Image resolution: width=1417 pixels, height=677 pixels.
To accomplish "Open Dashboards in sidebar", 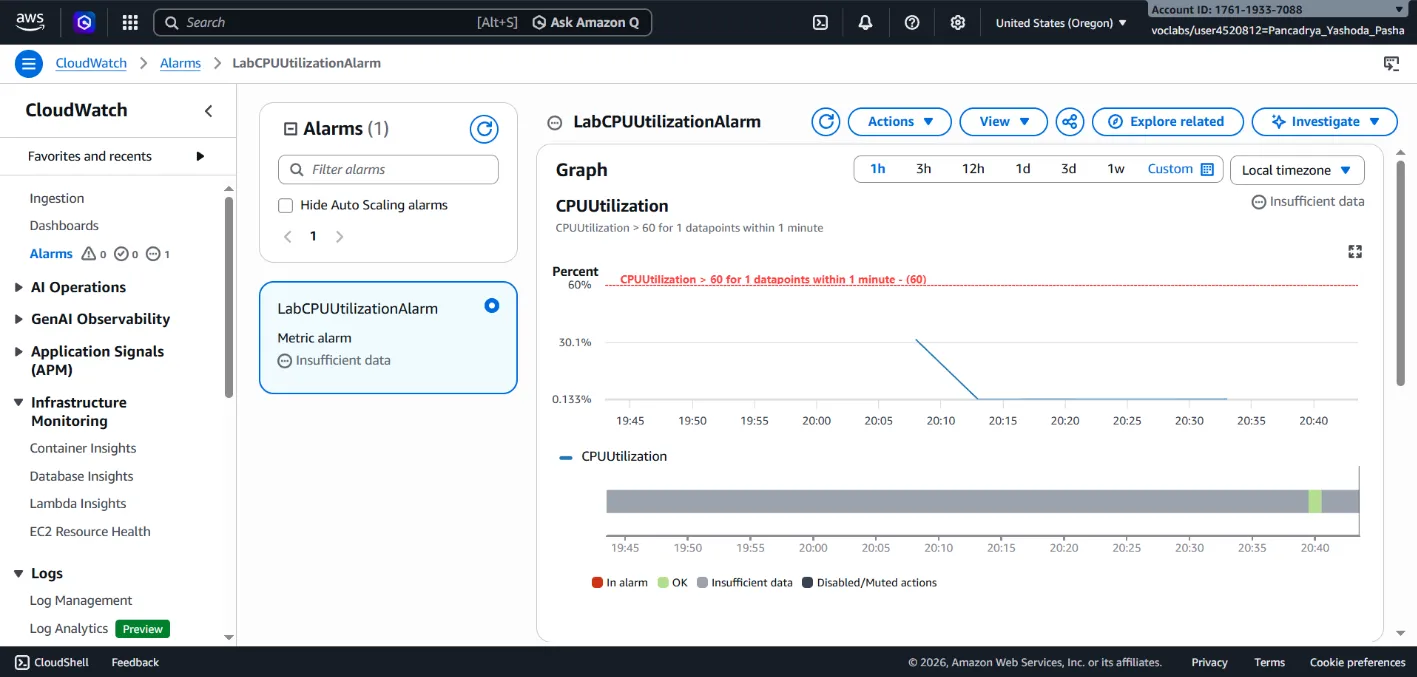I will click(64, 226).
